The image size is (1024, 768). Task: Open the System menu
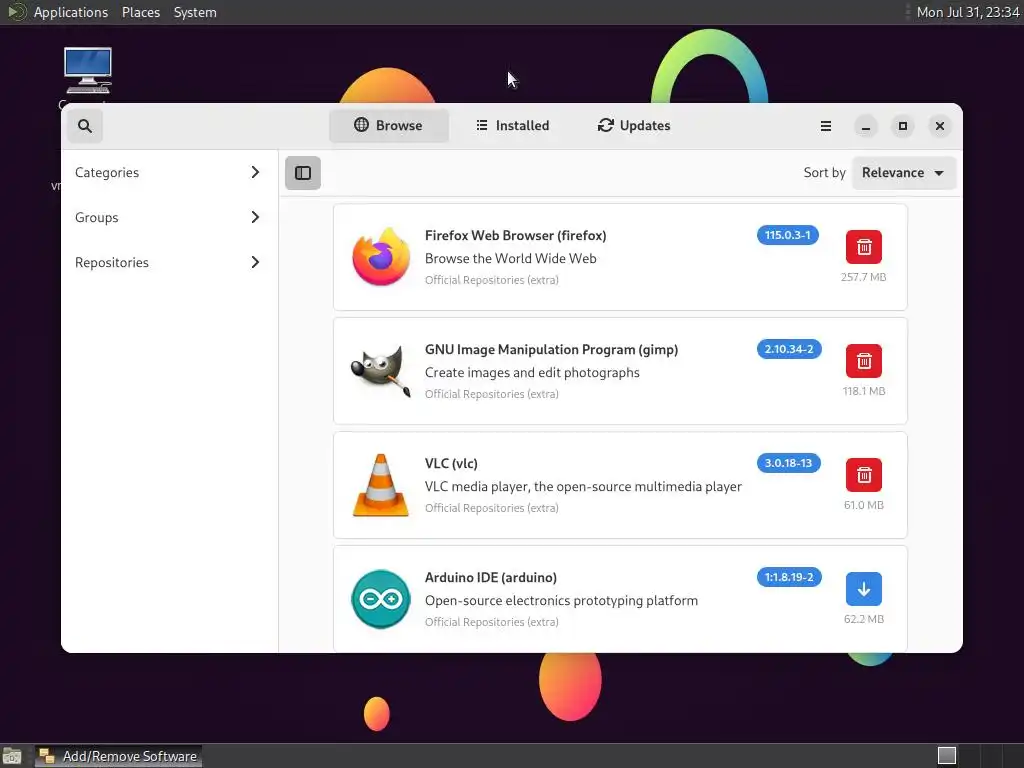(x=195, y=12)
